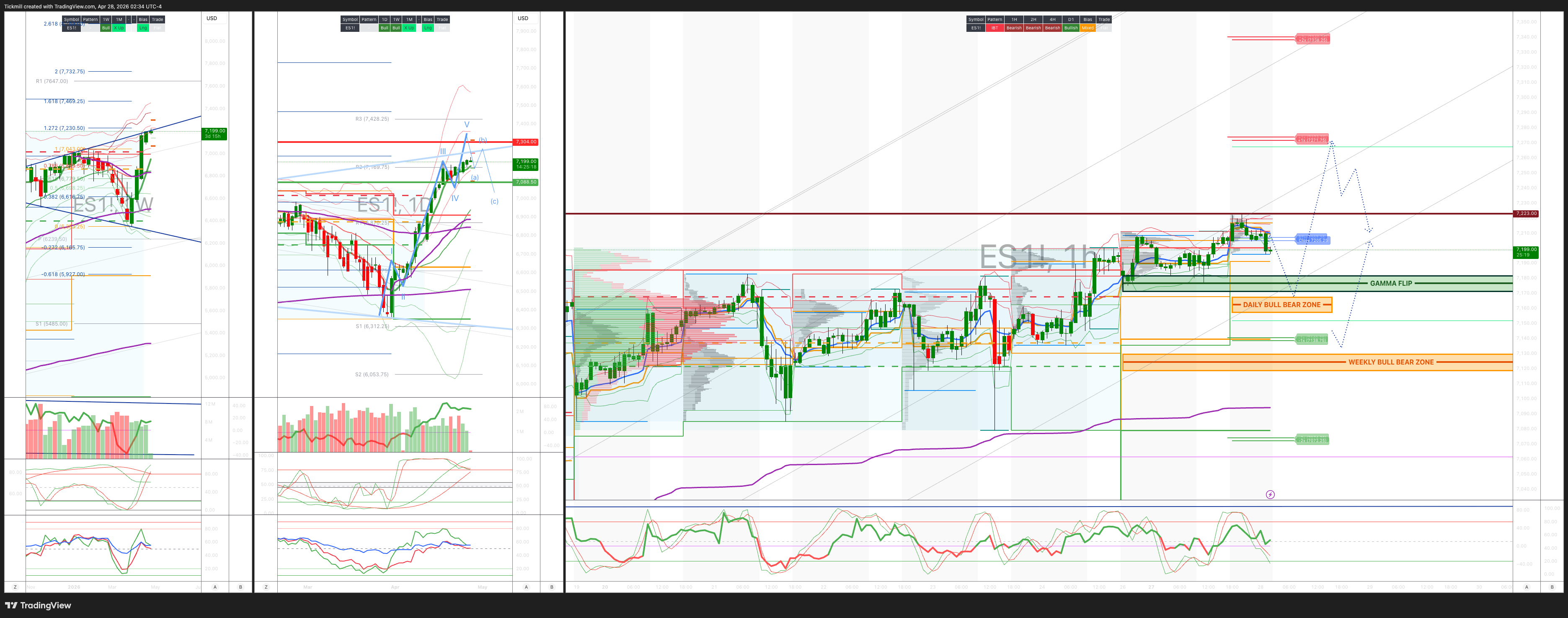Click the Z button on the daily chart

(x=266, y=587)
